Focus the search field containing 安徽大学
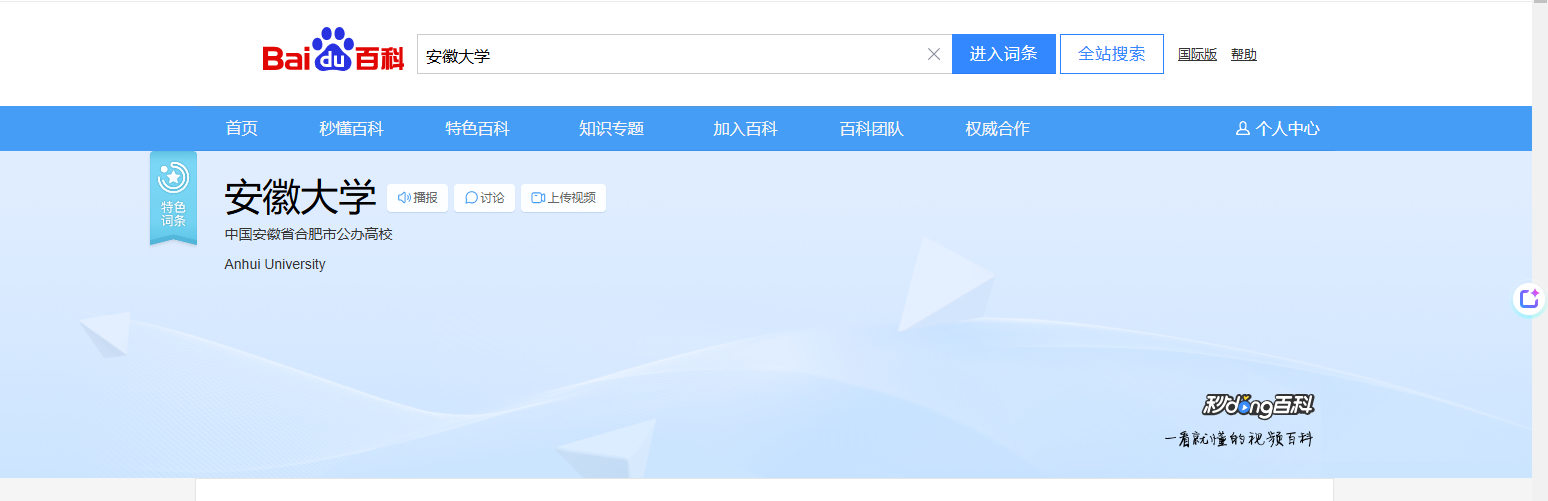Viewport: 1548px width, 501px height. tap(670, 54)
